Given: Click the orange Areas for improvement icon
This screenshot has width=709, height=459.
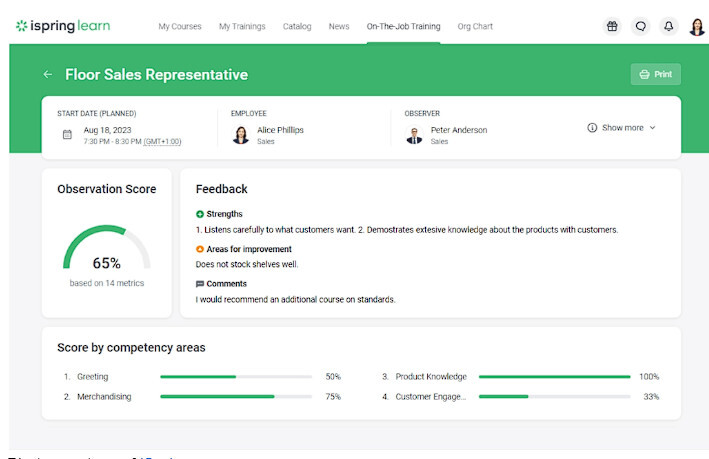Looking at the screenshot, I should pos(200,249).
